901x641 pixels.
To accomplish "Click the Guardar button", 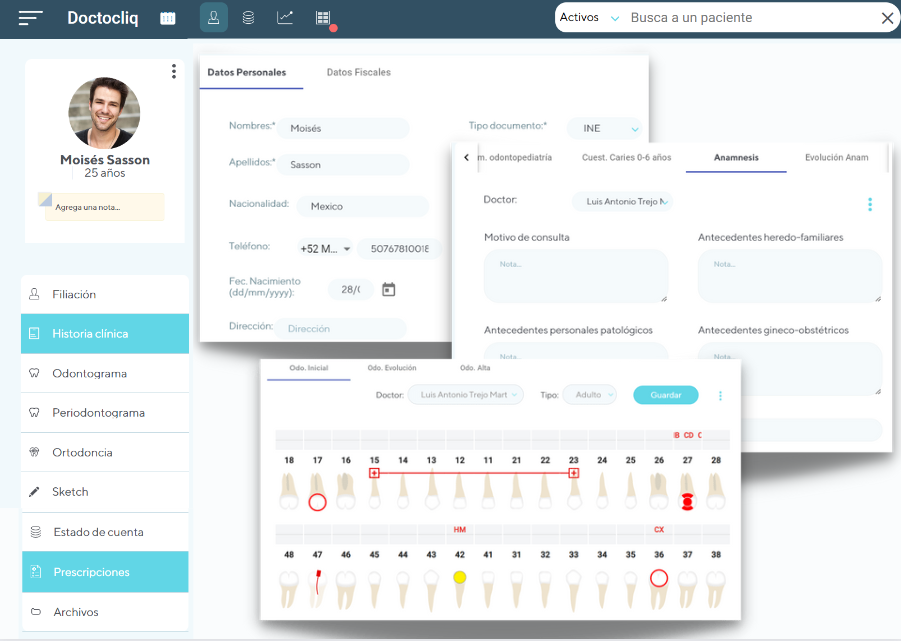I will [665, 395].
